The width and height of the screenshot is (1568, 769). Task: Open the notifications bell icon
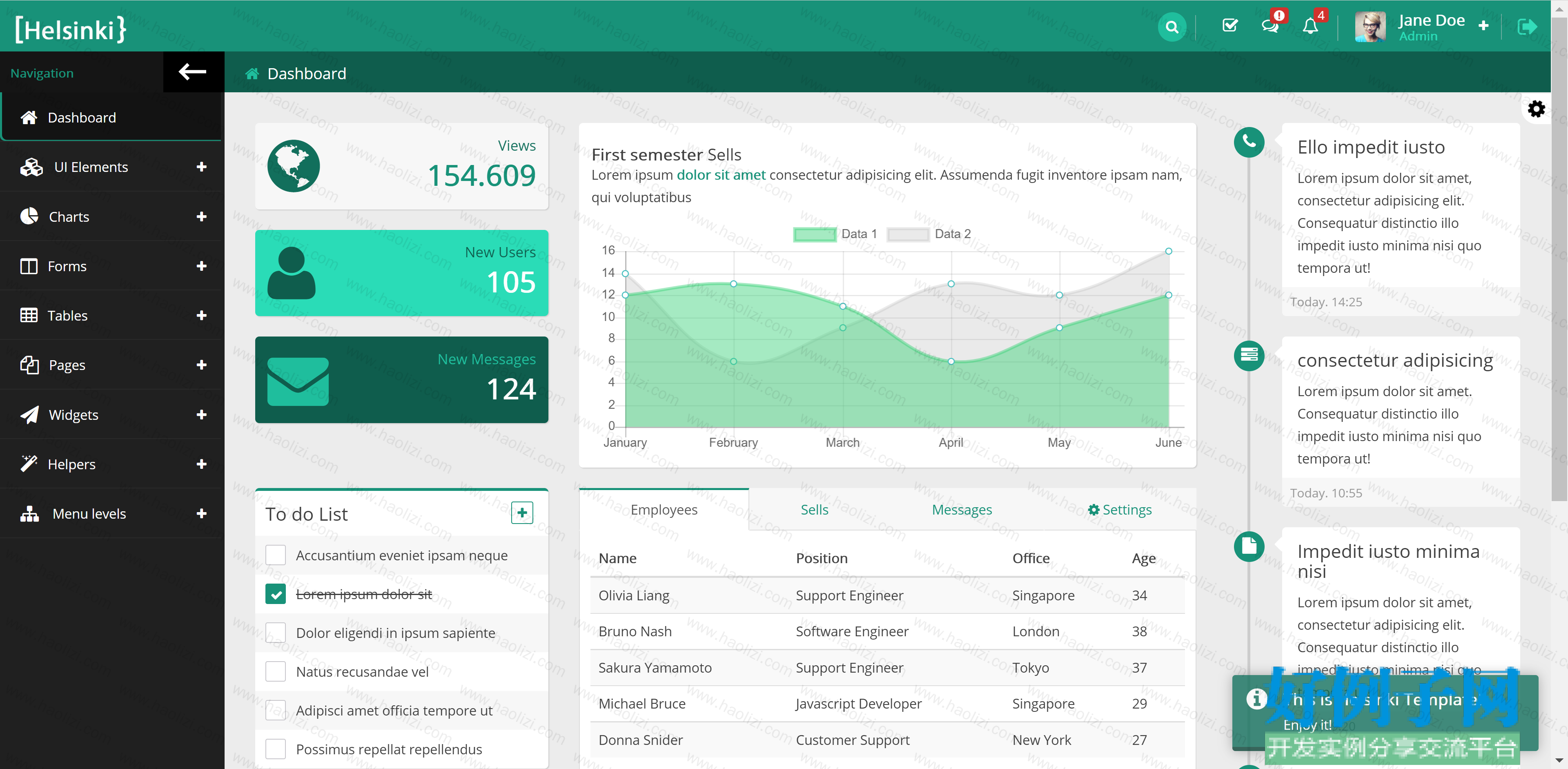point(1310,26)
